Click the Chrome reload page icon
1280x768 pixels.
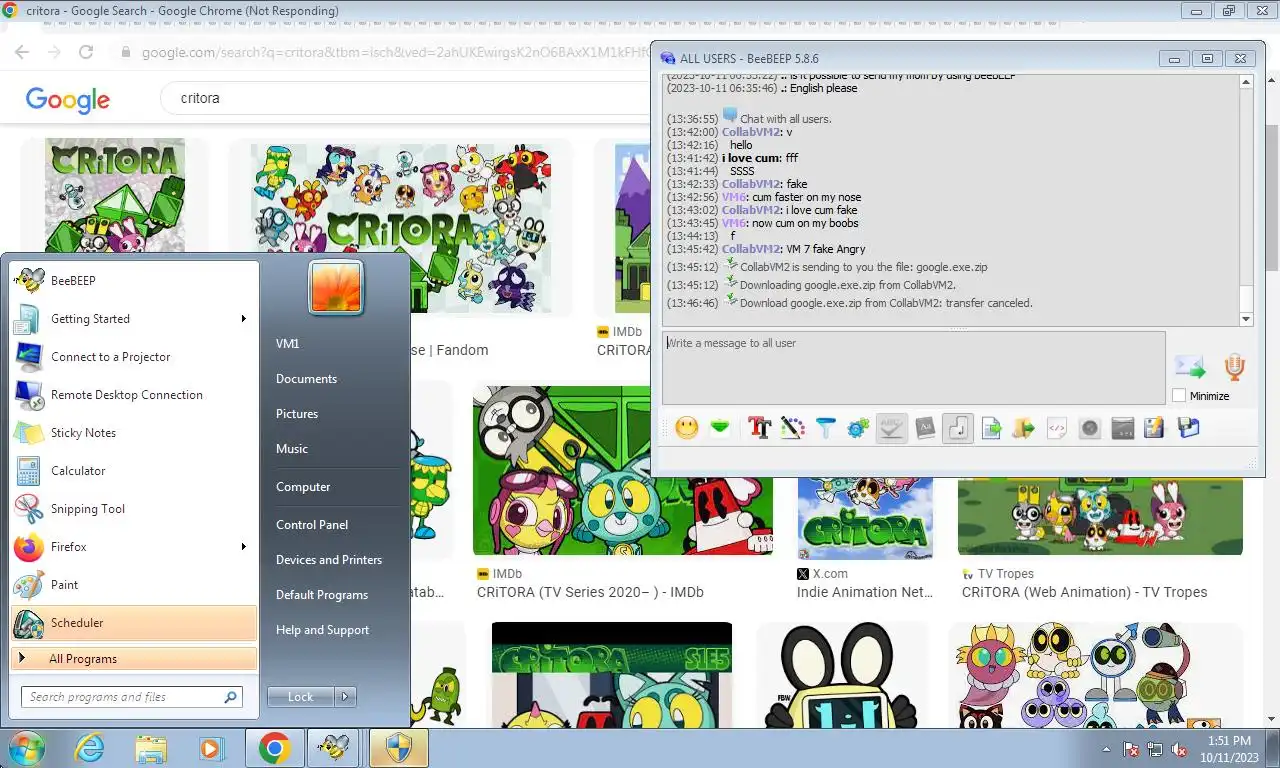coord(86,53)
